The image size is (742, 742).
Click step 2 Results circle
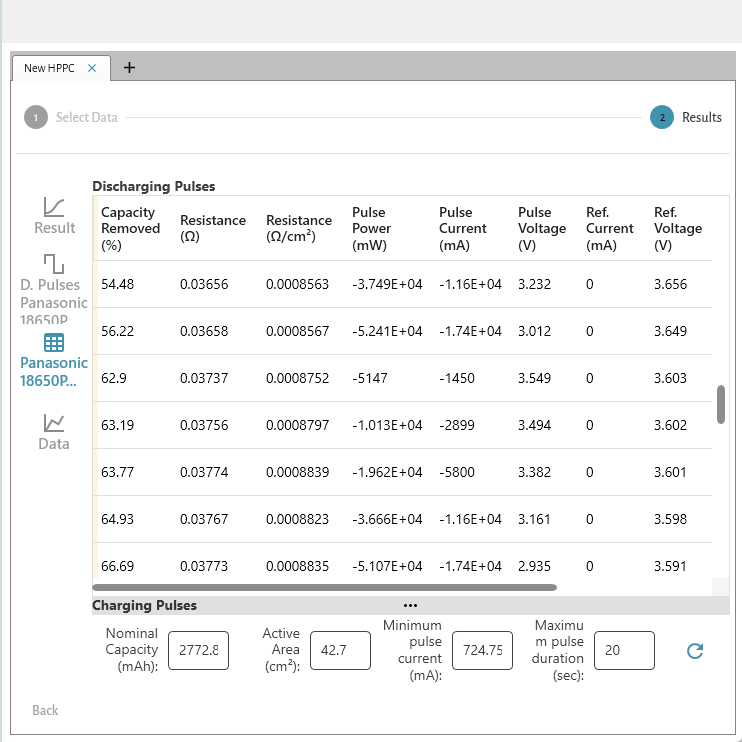tap(661, 117)
